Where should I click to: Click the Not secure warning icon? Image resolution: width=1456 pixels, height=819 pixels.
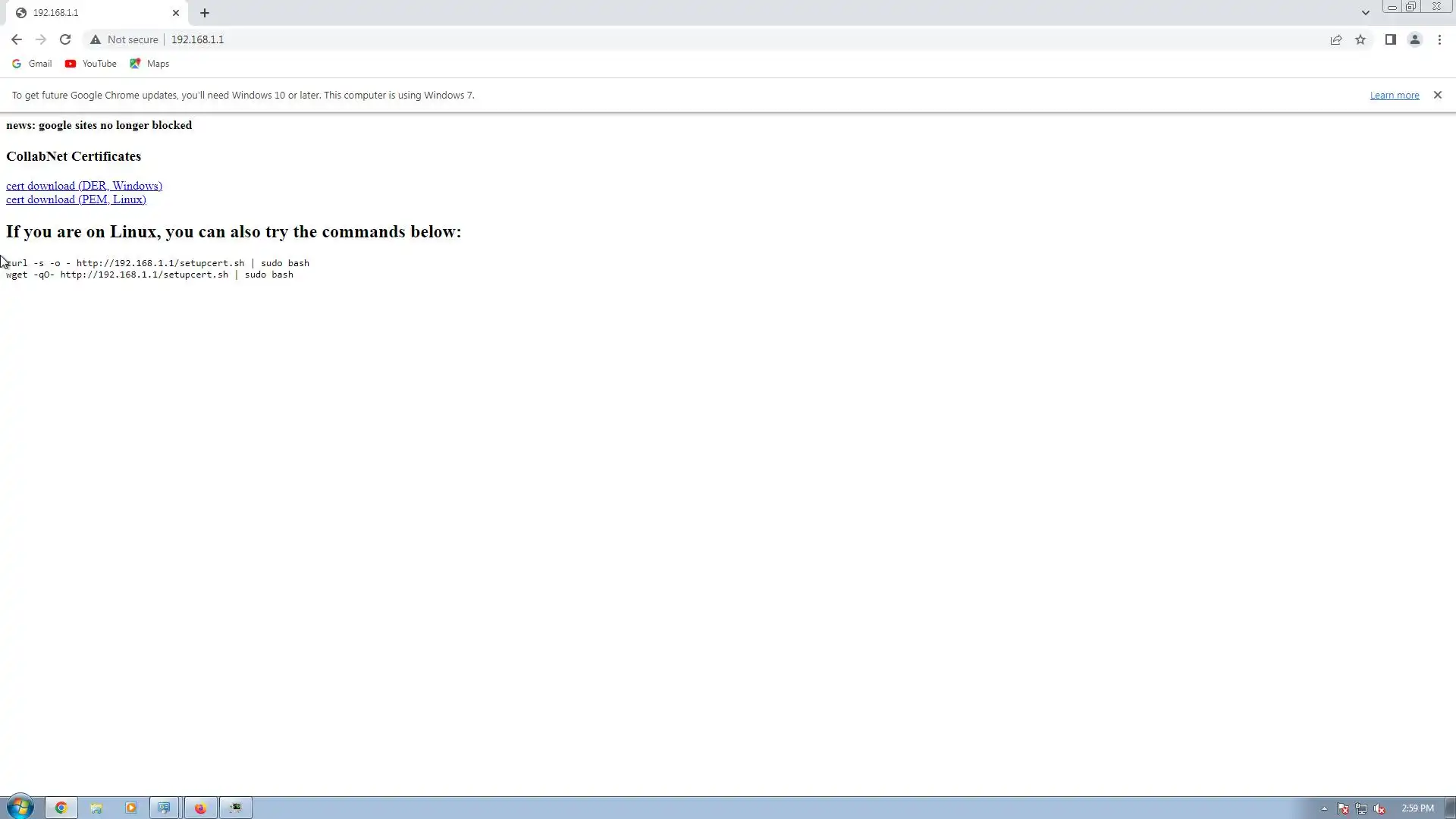(x=96, y=39)
